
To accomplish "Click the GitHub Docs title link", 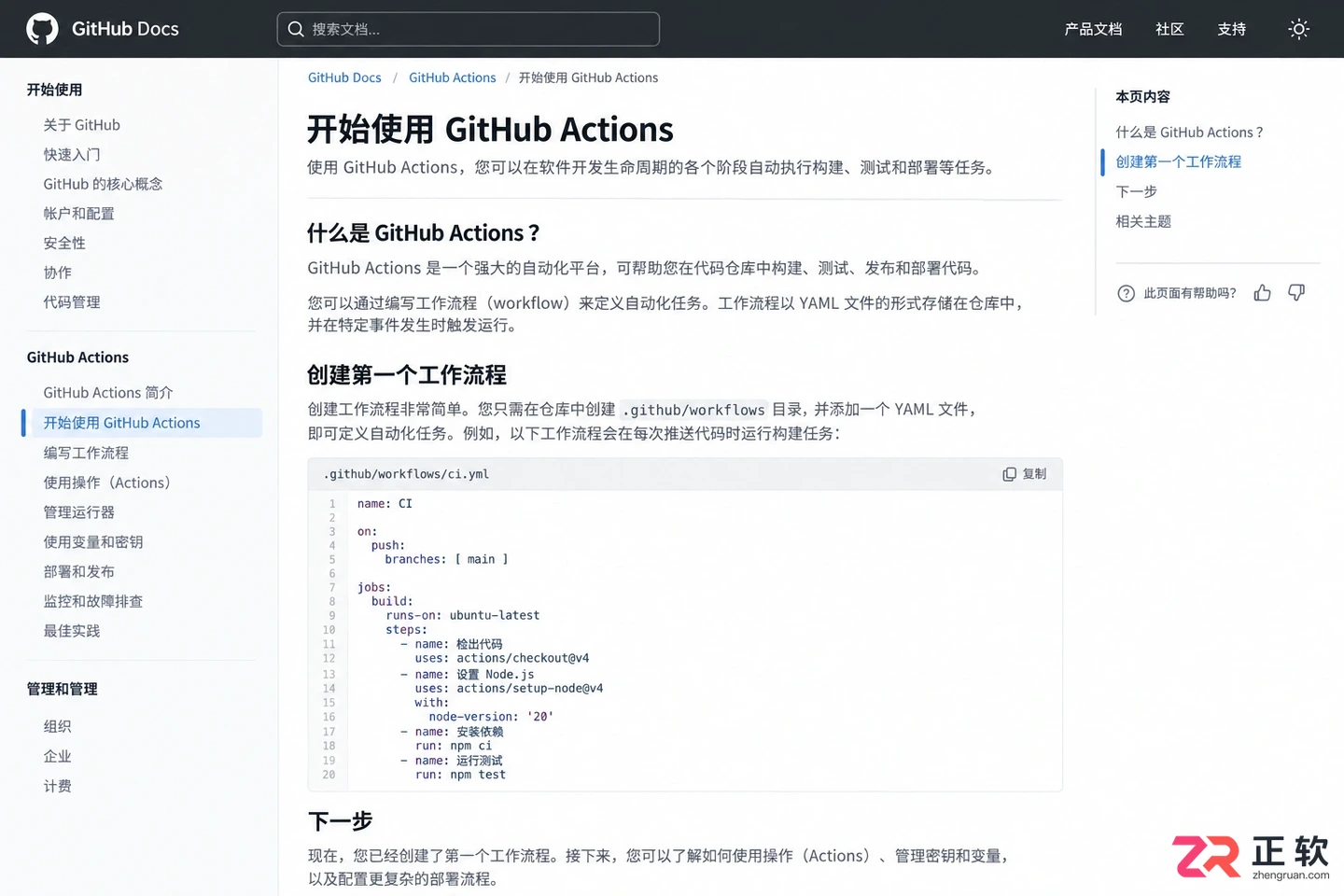I will [125, 29].
